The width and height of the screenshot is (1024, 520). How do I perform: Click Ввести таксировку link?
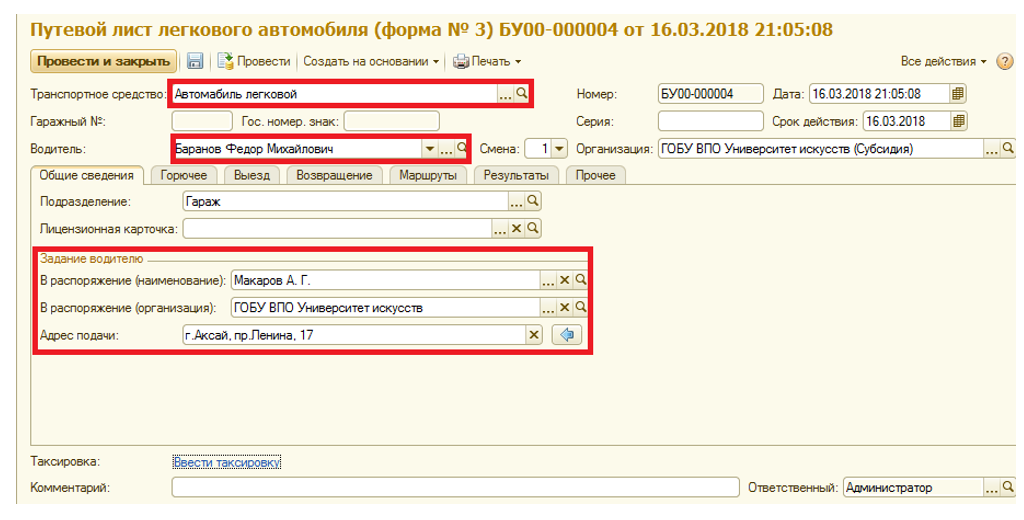(227, 463)
